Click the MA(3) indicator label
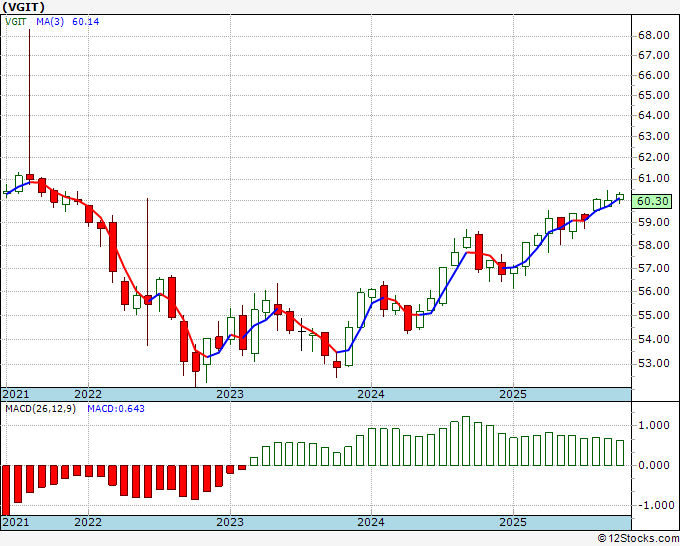The width and height of the screenshot is (680, 546). (x=50, y=21)
